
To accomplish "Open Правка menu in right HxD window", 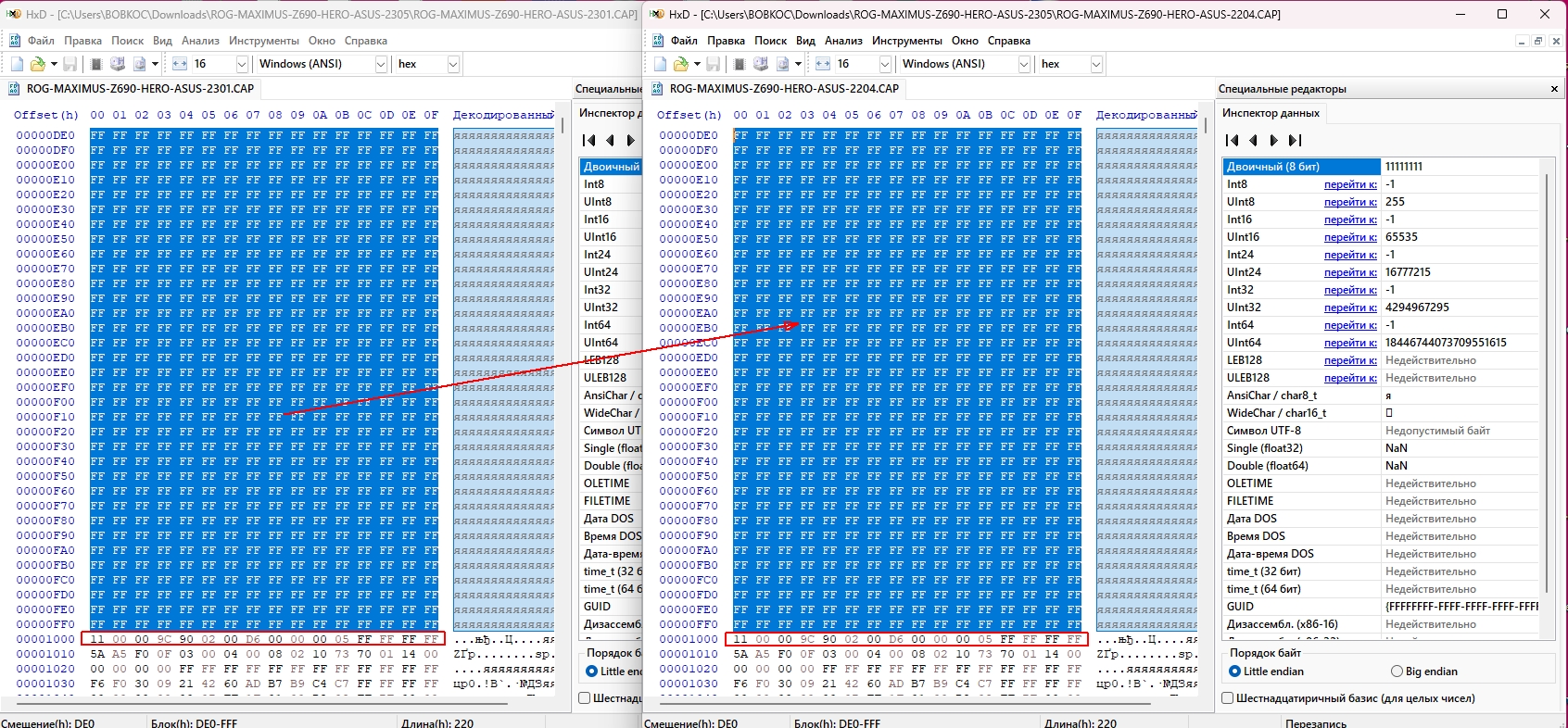I will click(x=726, y=41).
